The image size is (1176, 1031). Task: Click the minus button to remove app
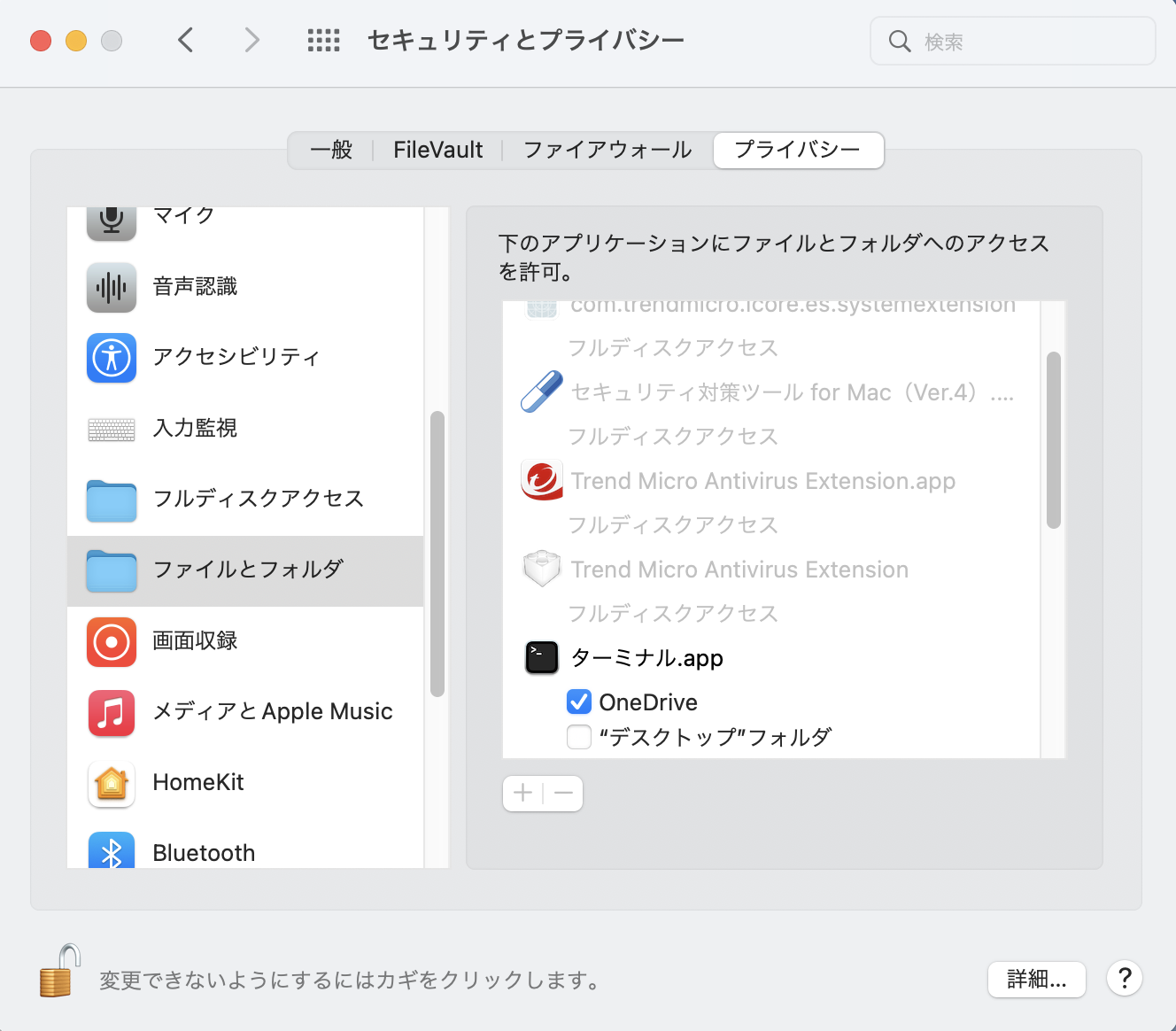[563, 793]
